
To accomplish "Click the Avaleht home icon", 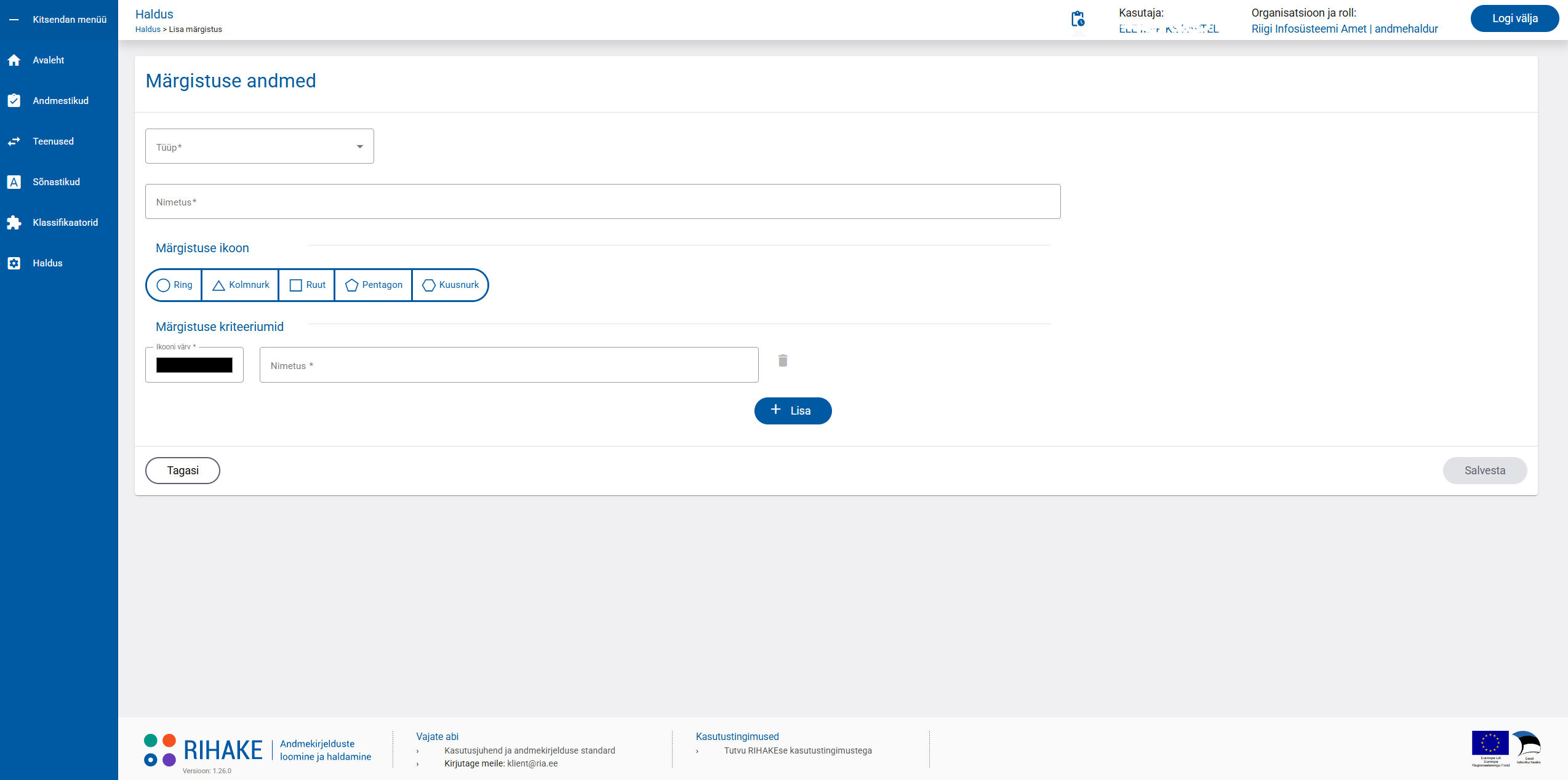I will tap(14, 60).
